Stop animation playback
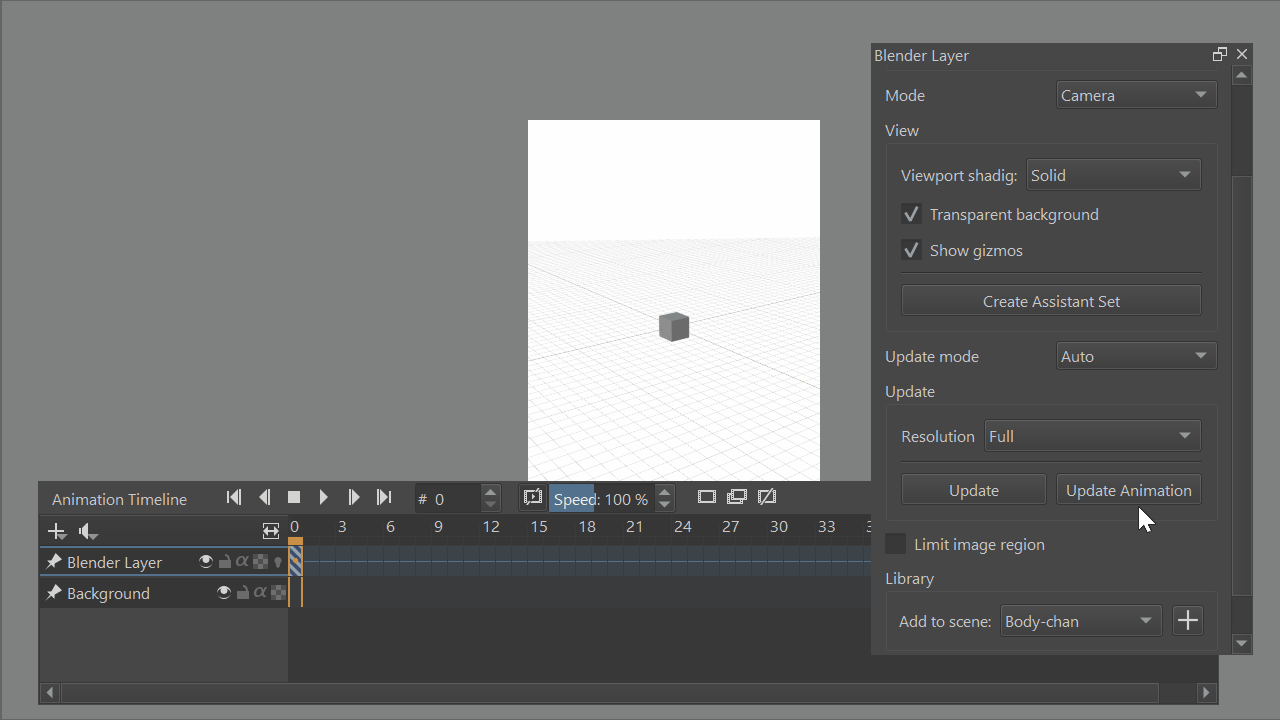This screenshot has height=720, width=1280. point(294,497)
